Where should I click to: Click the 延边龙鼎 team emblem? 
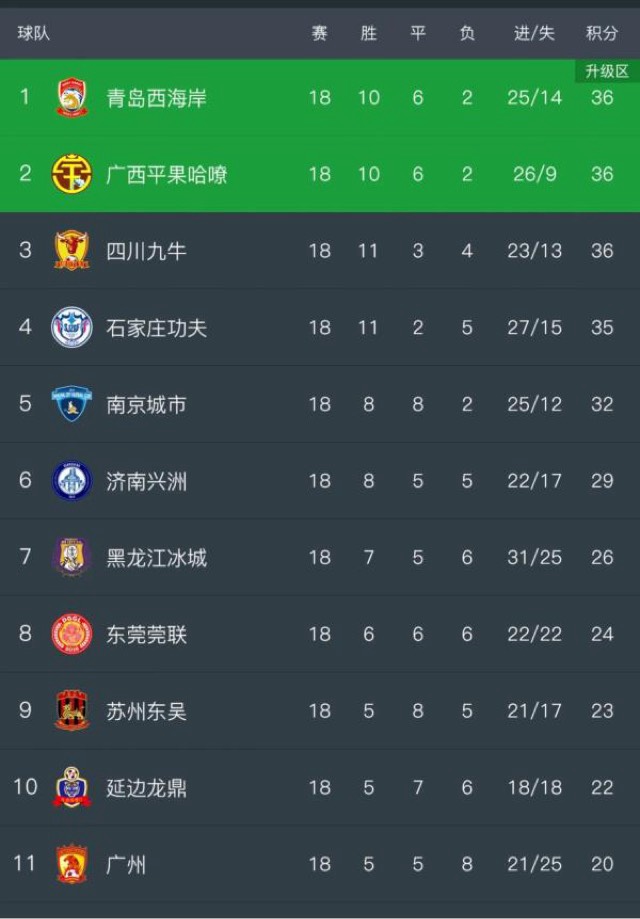[71, 788]
